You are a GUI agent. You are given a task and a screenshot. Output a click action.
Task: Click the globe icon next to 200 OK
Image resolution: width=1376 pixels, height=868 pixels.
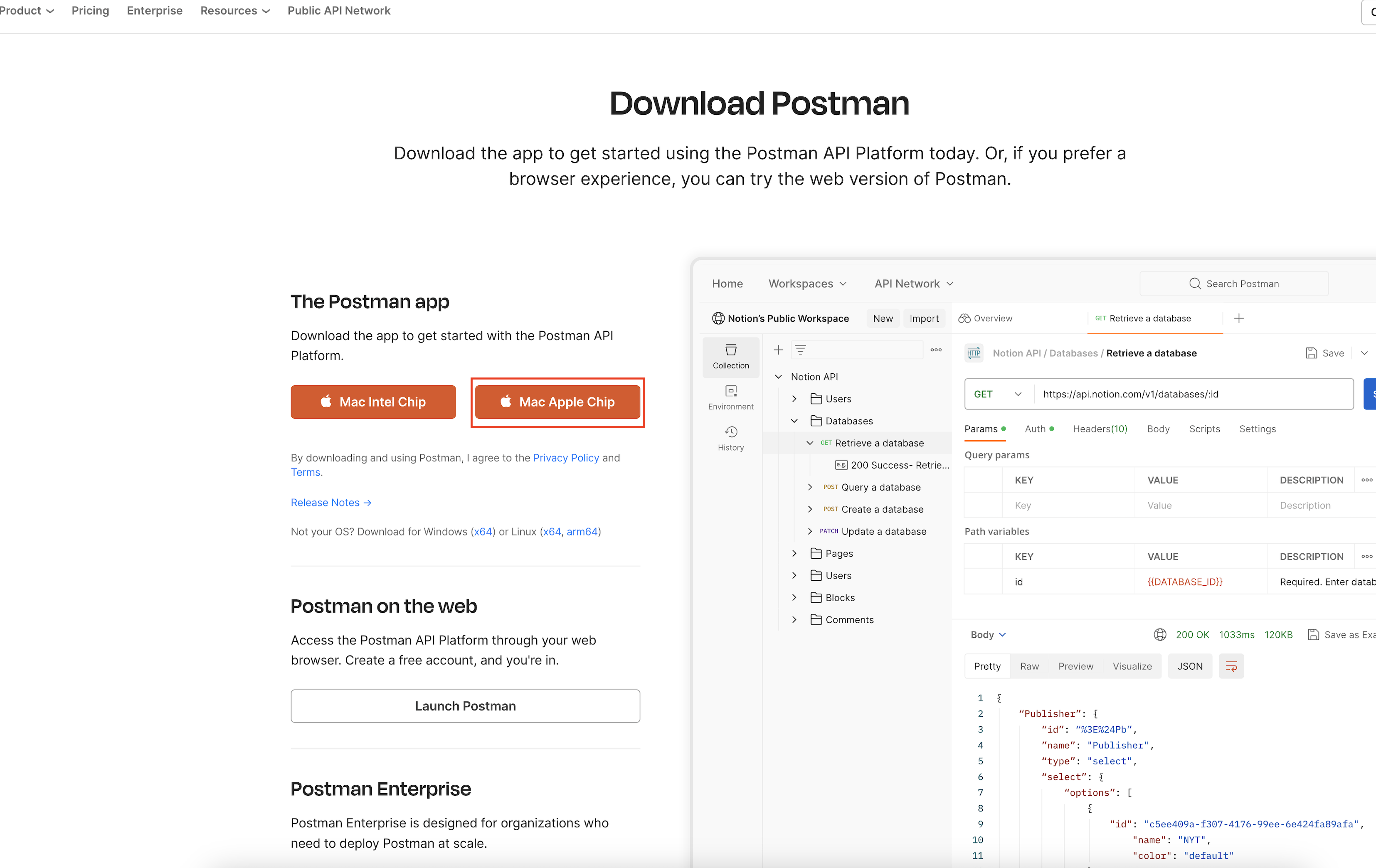1159,634
